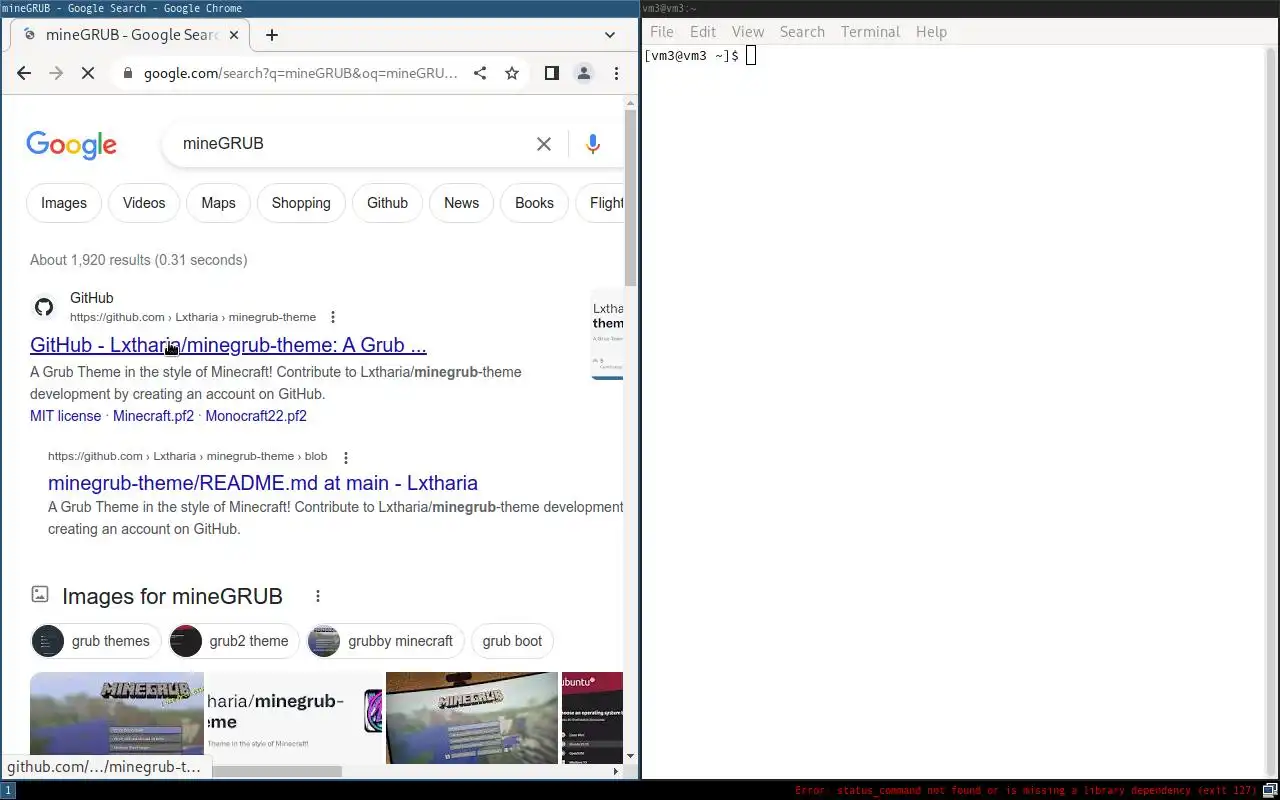This screenshot has width=1280, height=800.
Task: Select the grubby minecraft image chip
Action: coord(385,641)
